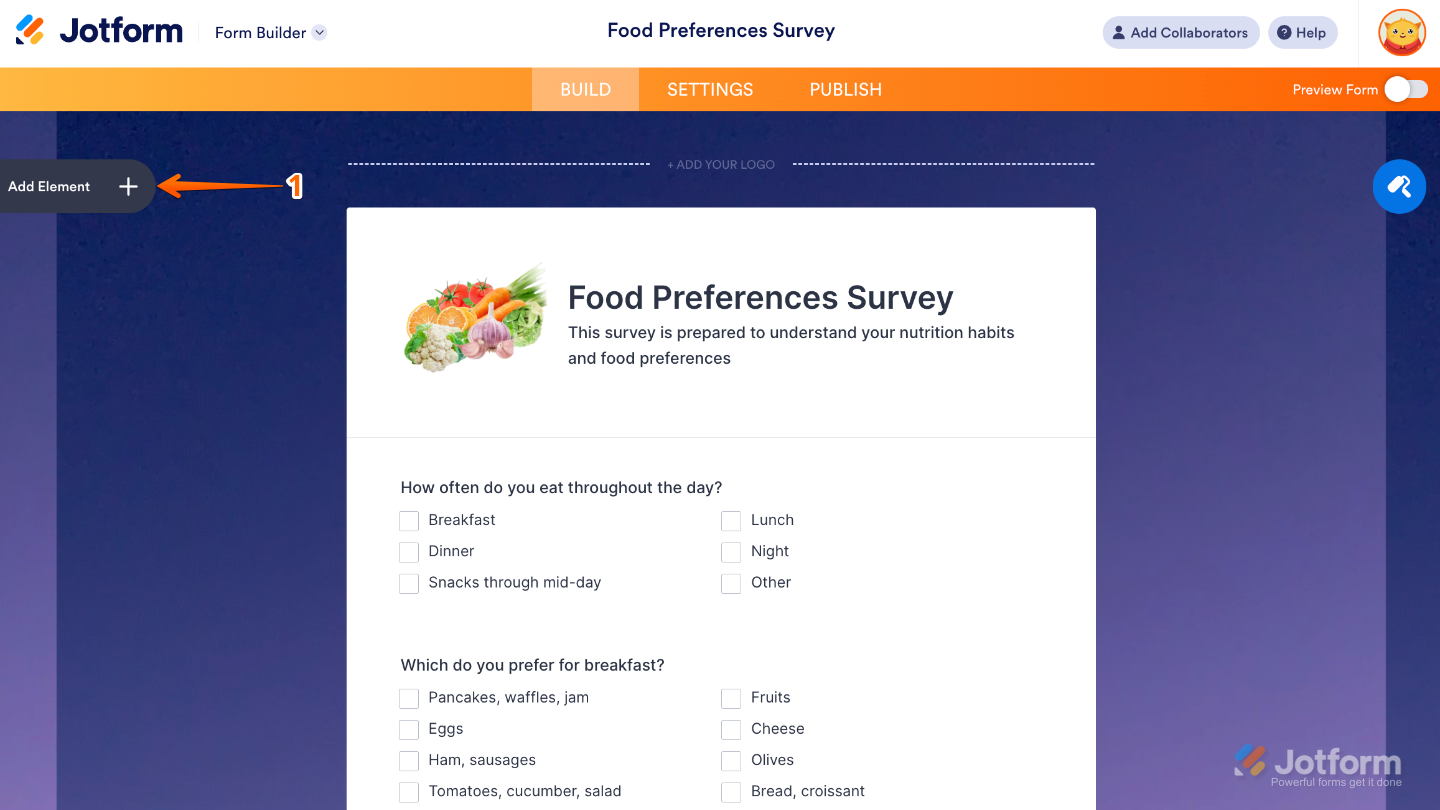
Task: Tick the Lunch option checkbox
Action: [731, 521]
